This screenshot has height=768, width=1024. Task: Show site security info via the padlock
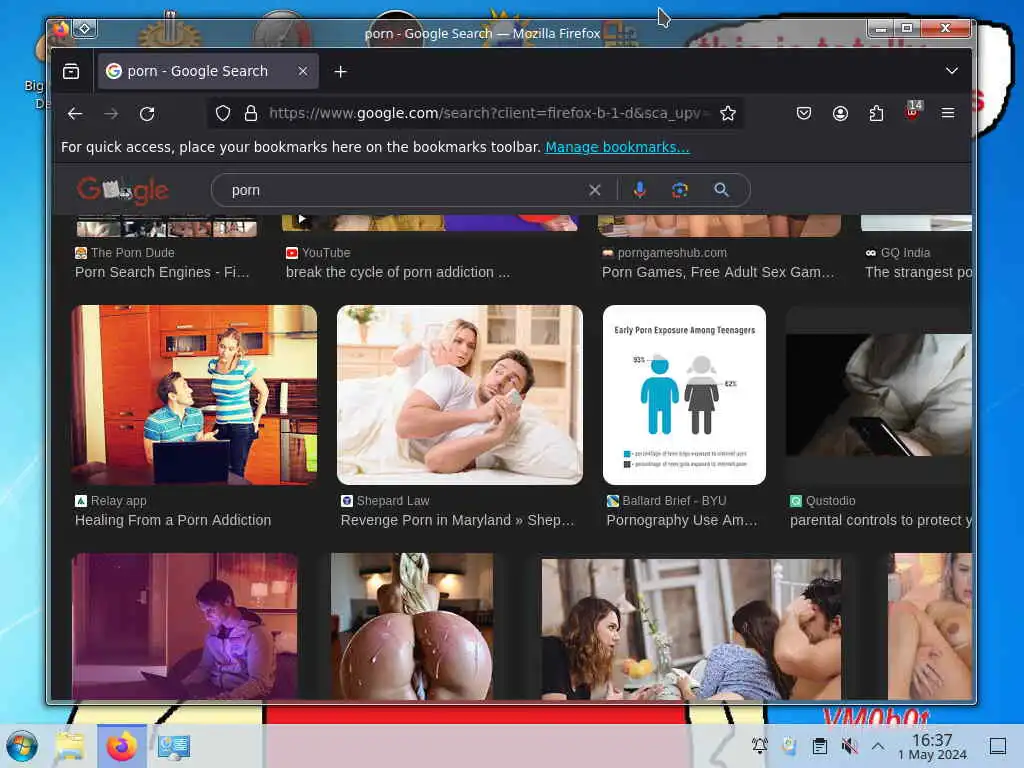[250, 114]
